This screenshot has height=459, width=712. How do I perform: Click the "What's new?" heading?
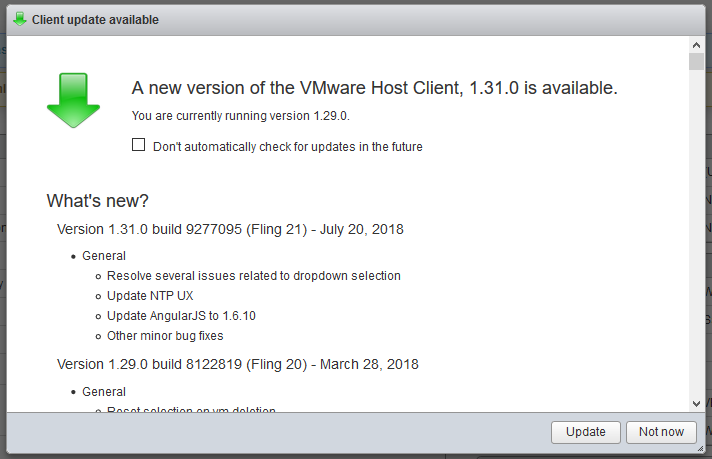98,201
